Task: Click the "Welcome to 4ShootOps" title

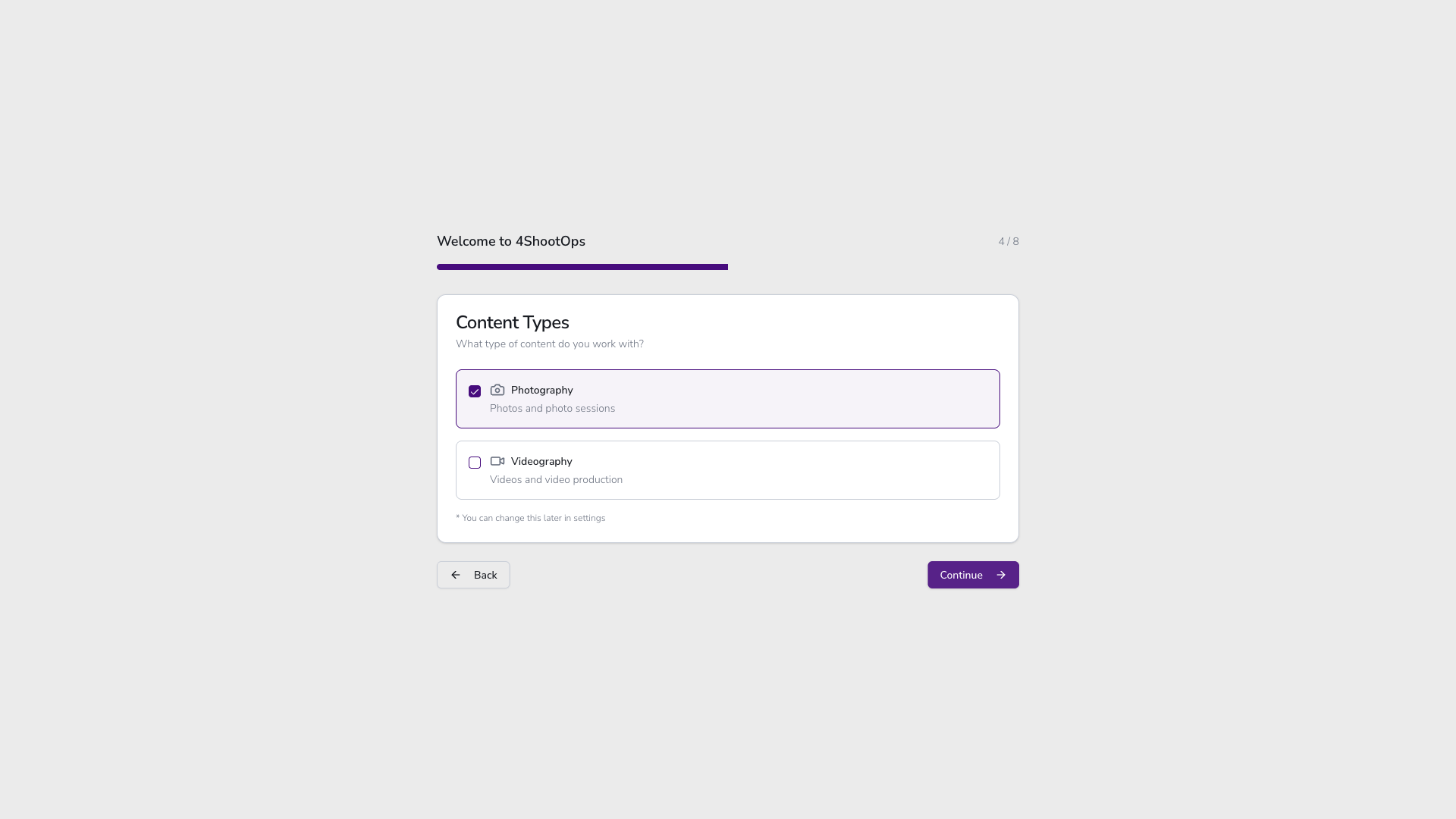Action: click(510, 242)
